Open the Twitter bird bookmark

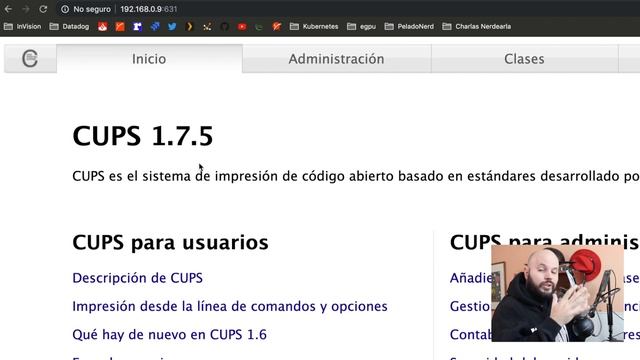coord(172,27)
